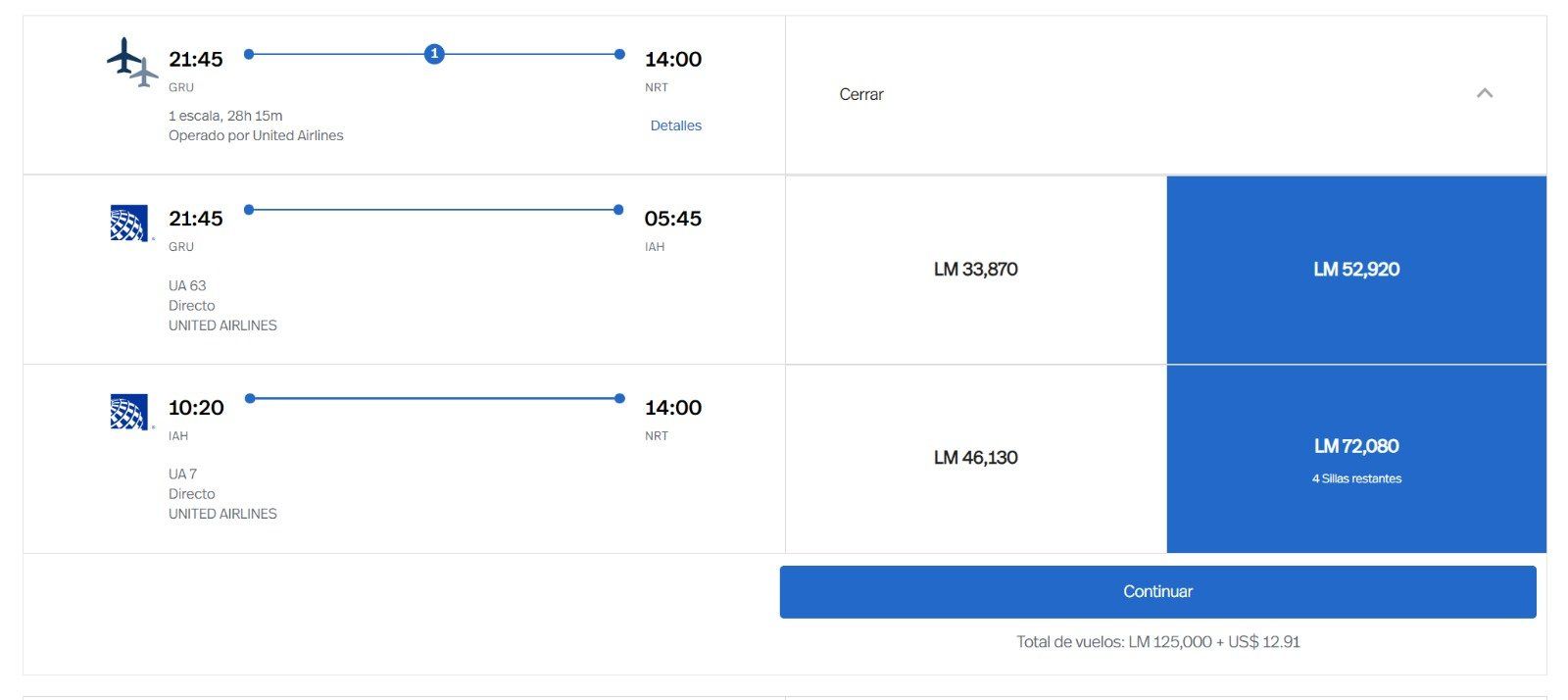Click the United Airlines logo for UA 63
The height and width of the screenshot is (700, 1568).
[129, 224]
